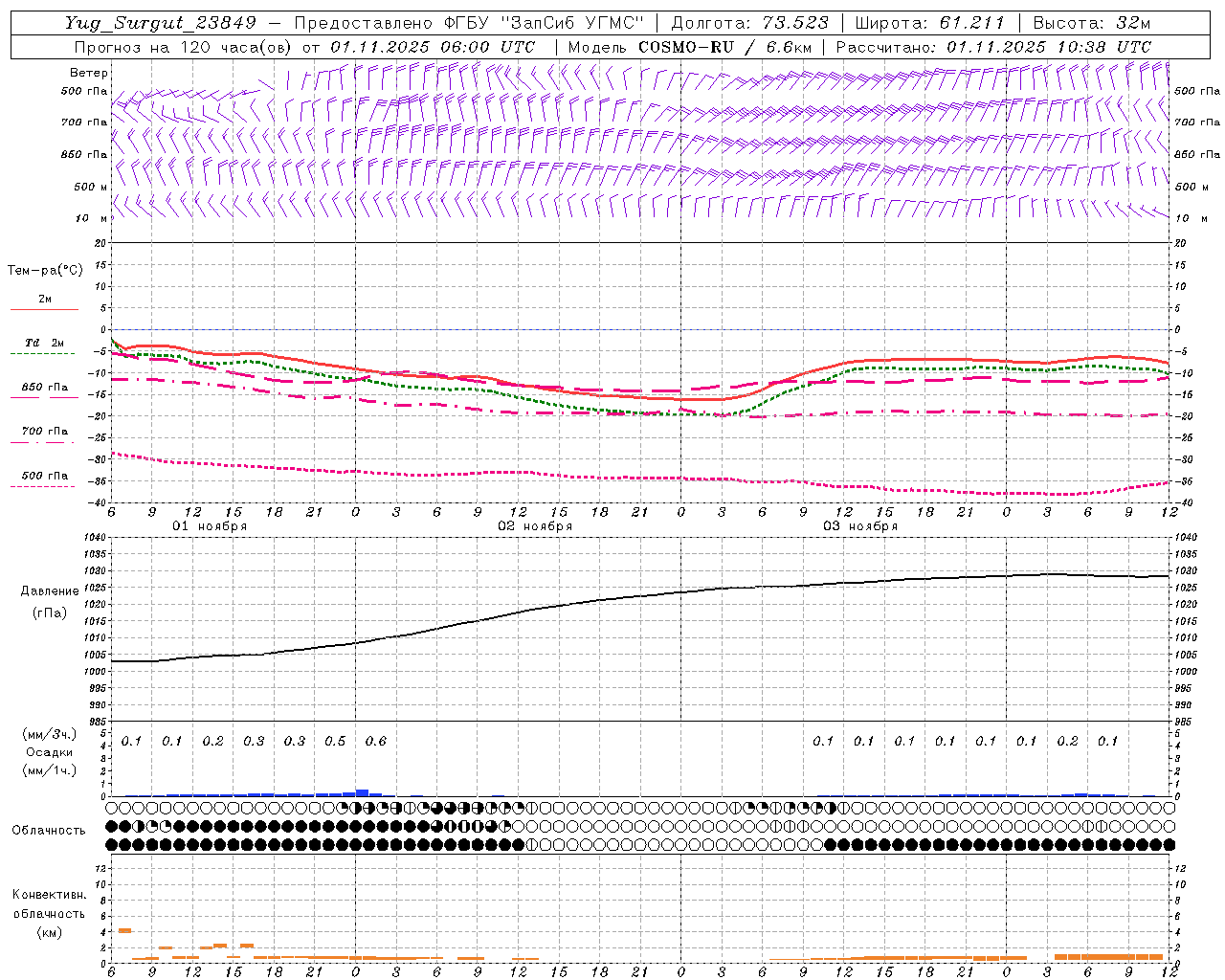Click the 850 гПа temperature legend entry
This screenshot has height=980, width=1225.
pyautogui.click(x=45, y=388)
